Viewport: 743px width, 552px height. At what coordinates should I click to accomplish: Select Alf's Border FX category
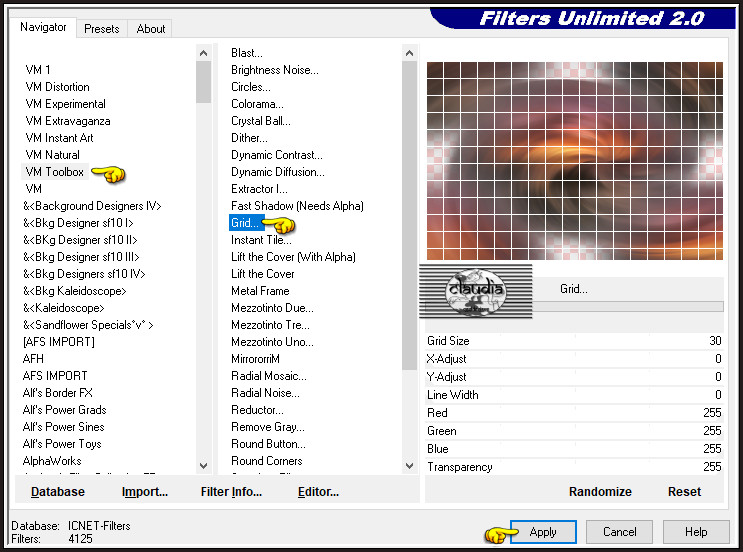point(58,393)
